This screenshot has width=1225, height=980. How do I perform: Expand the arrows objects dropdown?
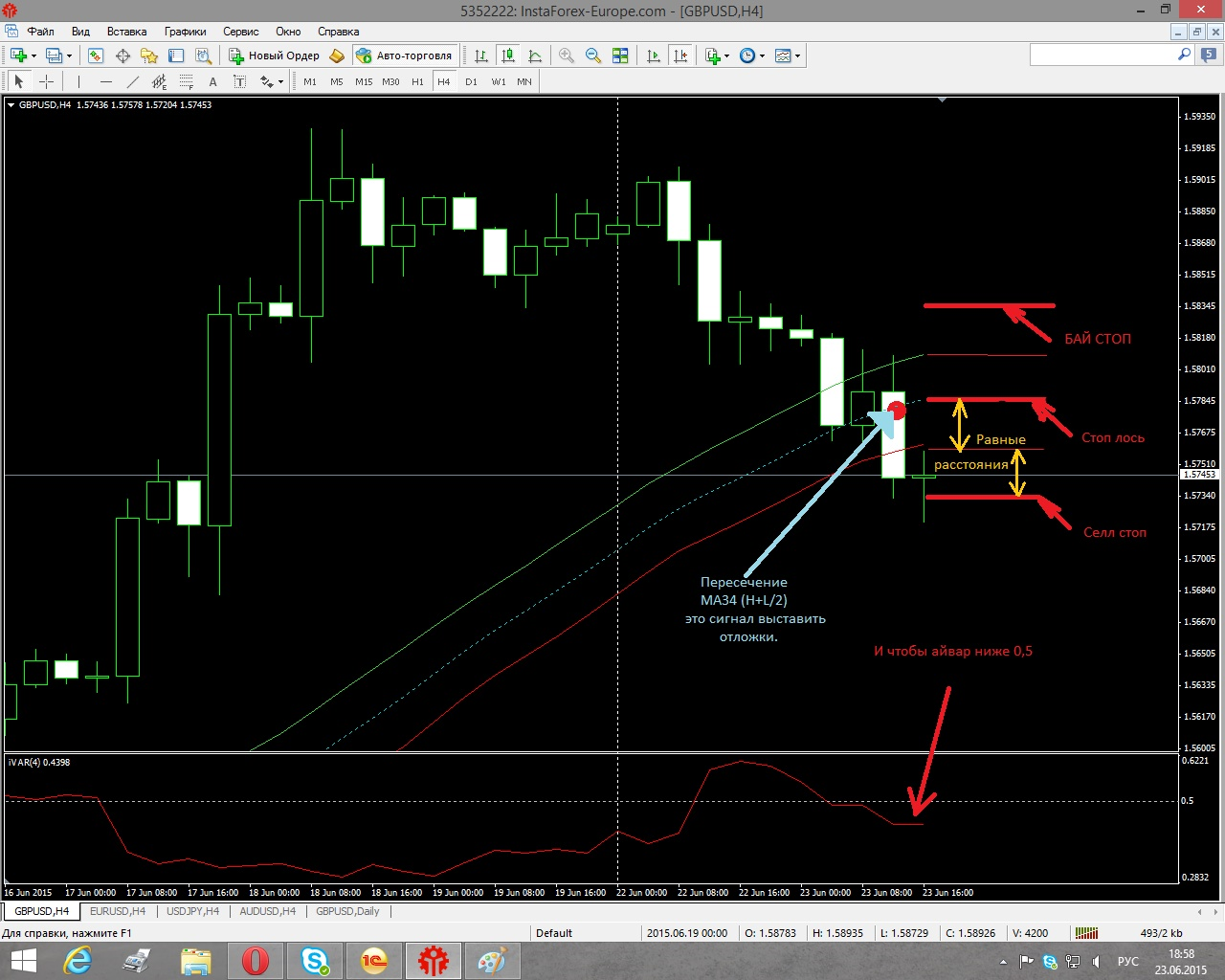(x=280, y=81)
